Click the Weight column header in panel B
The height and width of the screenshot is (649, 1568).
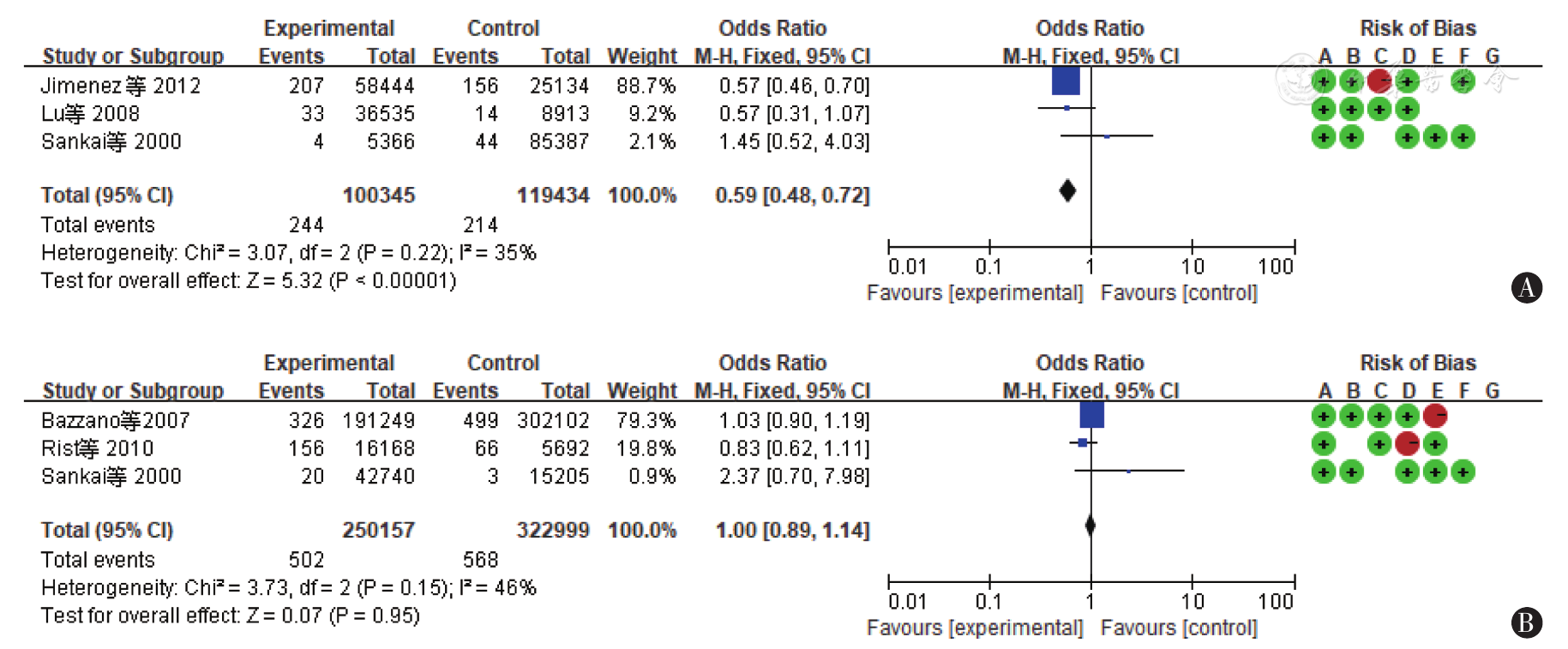pyautogui.click(x=642, y=391)
